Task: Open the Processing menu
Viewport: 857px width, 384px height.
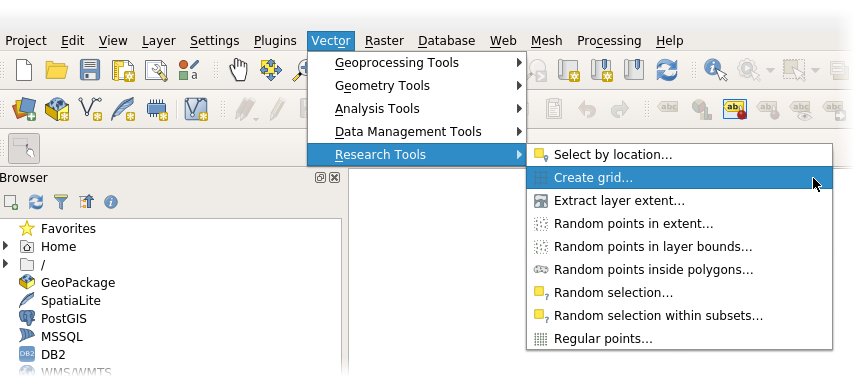Action: 609,41
